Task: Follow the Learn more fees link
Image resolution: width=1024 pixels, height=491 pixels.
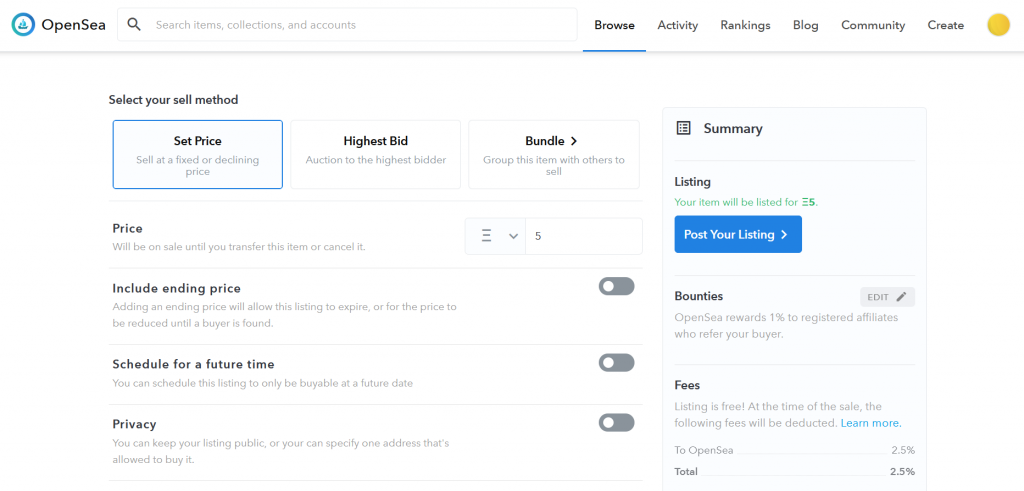Action: 870,423
